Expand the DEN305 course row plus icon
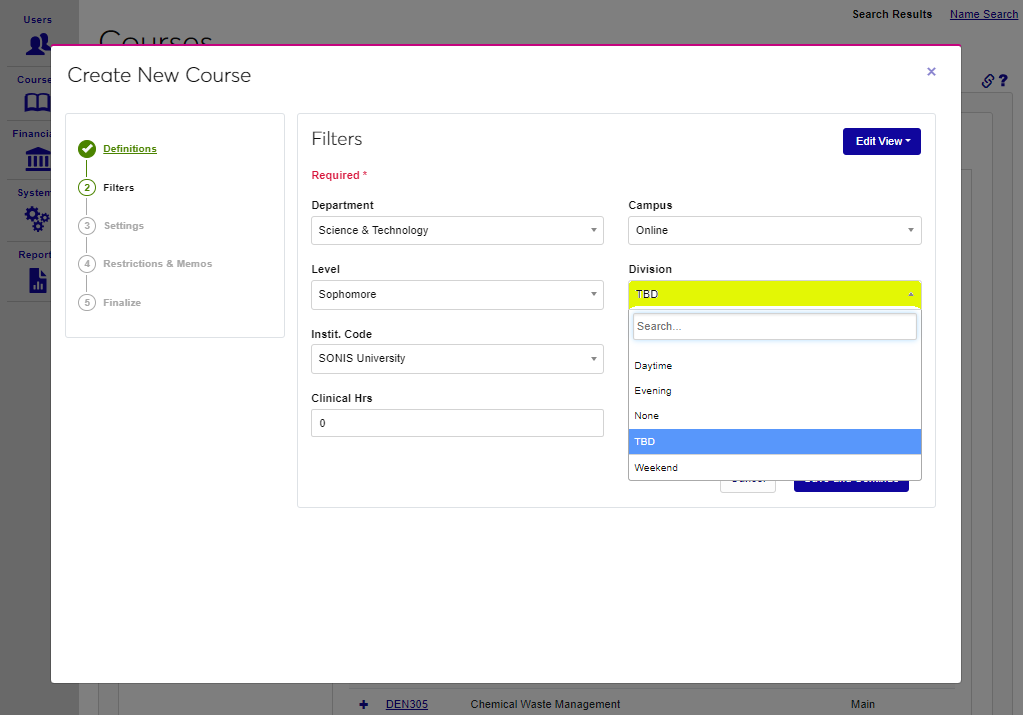Viewport: 1023px width, 715px height. click(x=364, y=704)
